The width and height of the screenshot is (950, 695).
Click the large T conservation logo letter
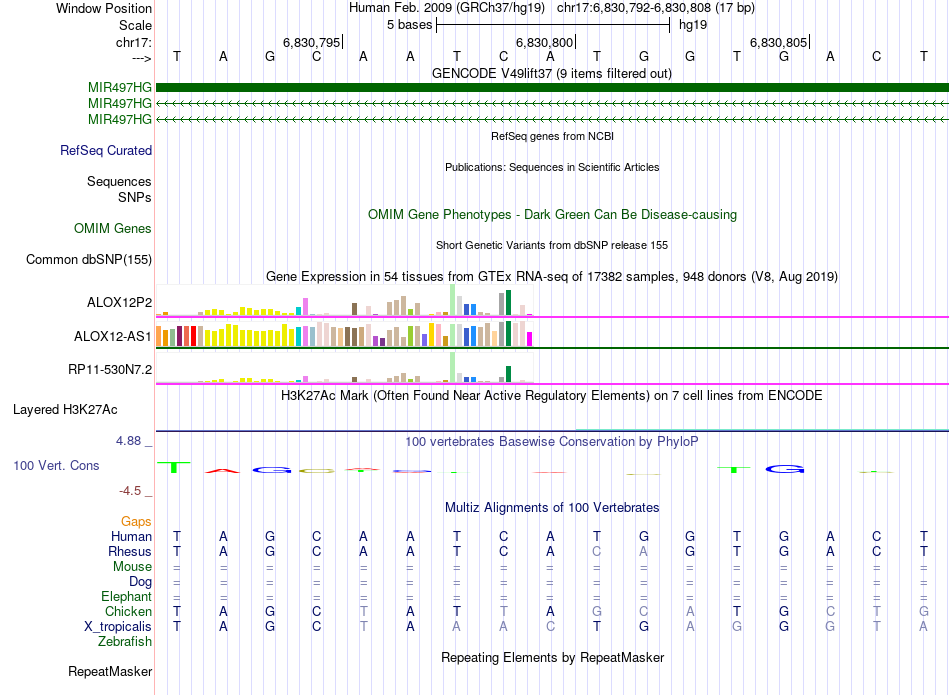click(174, 467)
